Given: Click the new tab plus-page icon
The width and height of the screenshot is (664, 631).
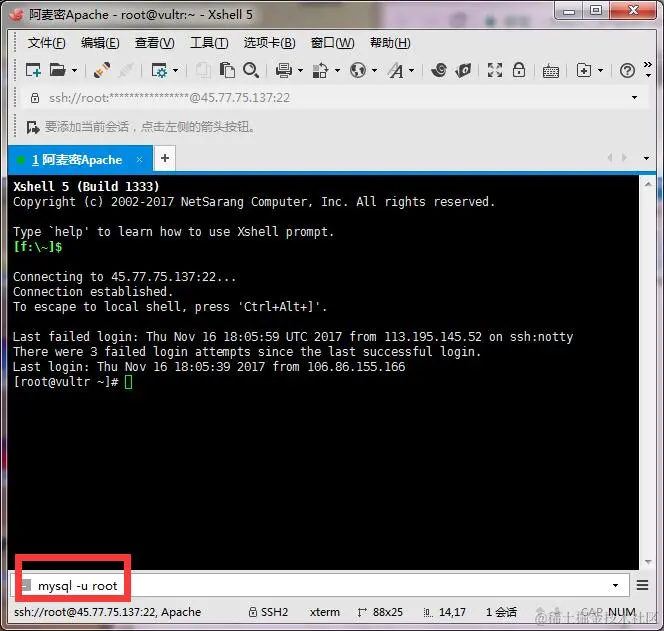Looking at the screenshot, I should (x=584, y=70).
